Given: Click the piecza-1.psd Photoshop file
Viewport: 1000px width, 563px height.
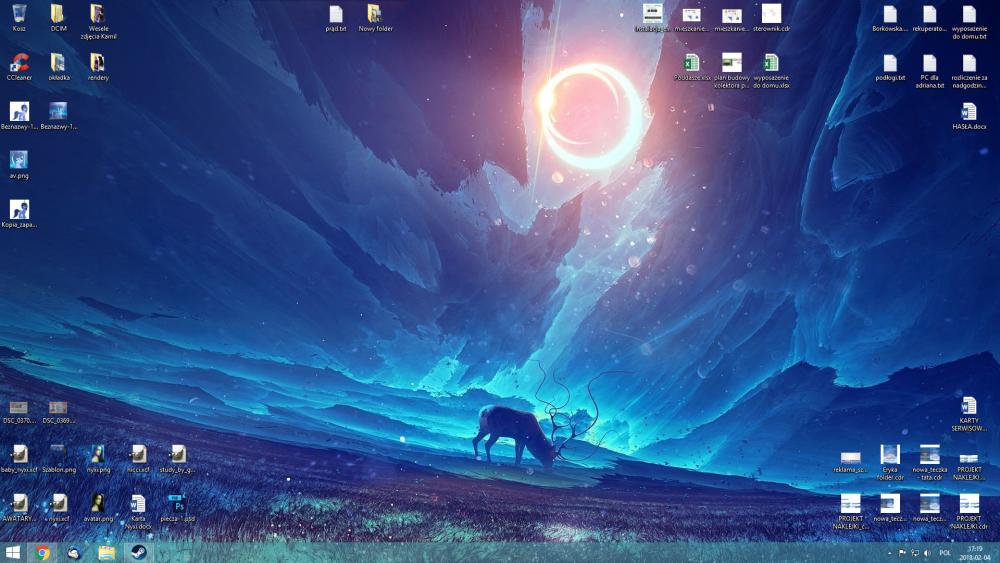Looking at the screenshot, I should click(177, 503).
